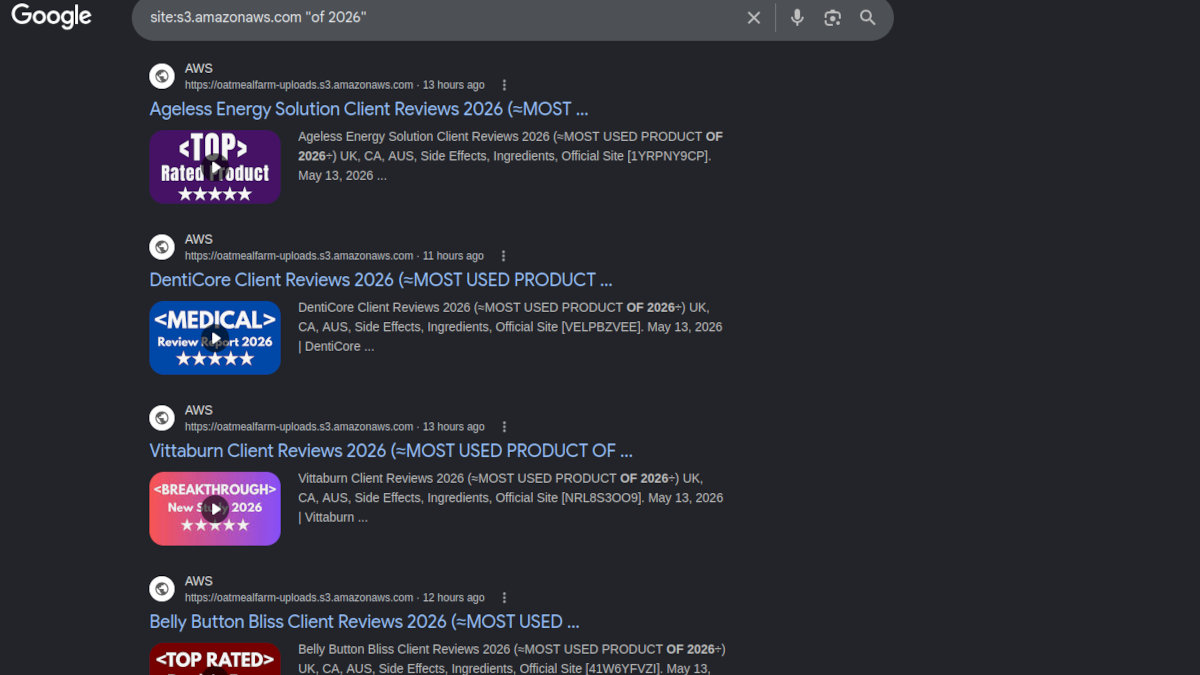
Task: Open the three-dot menu for the Vittaburn result
Action: (504, 427)
